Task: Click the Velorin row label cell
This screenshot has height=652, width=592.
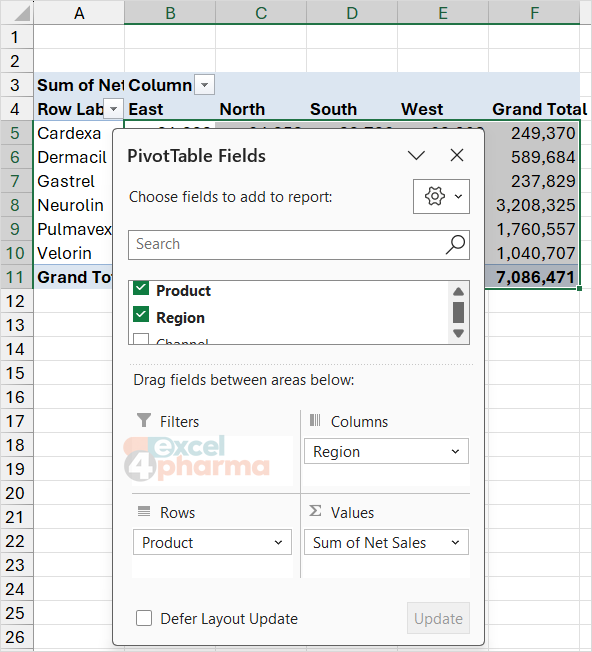Action: [x=73, y=253]
